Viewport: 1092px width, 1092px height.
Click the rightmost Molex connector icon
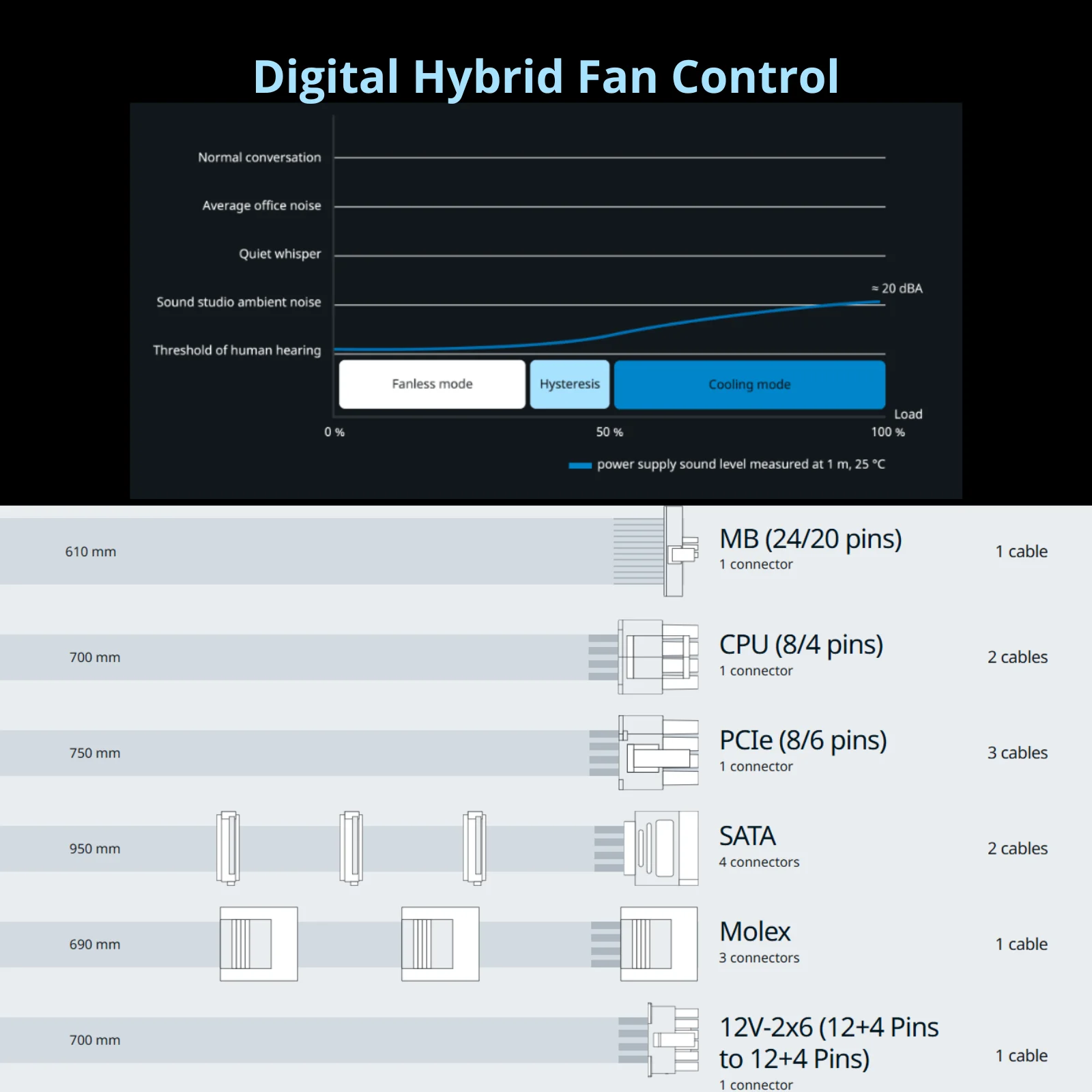[659, 944]
